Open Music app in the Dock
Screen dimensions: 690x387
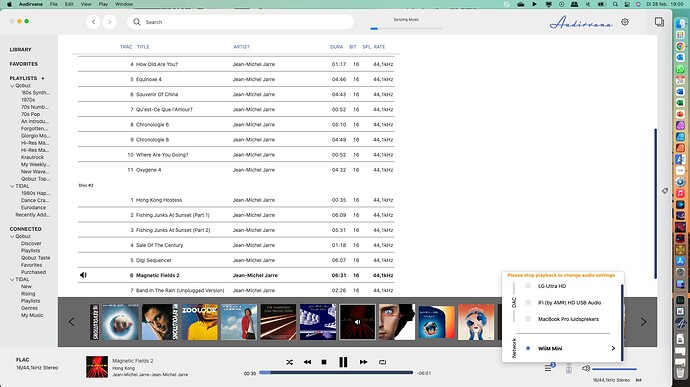click(x=680, y=193)
